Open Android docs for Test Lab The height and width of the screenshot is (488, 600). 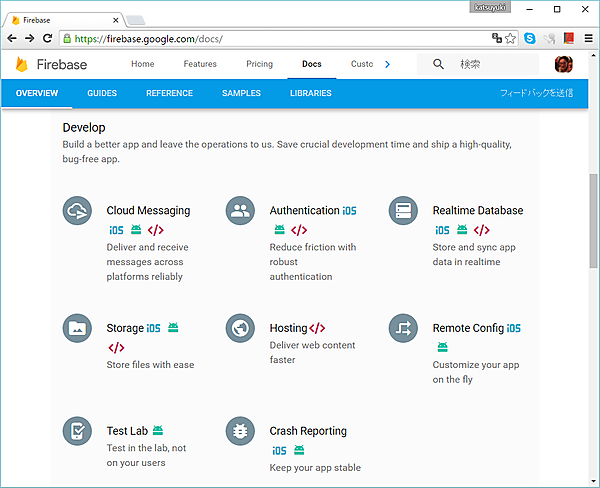click(x=158, y=430)
